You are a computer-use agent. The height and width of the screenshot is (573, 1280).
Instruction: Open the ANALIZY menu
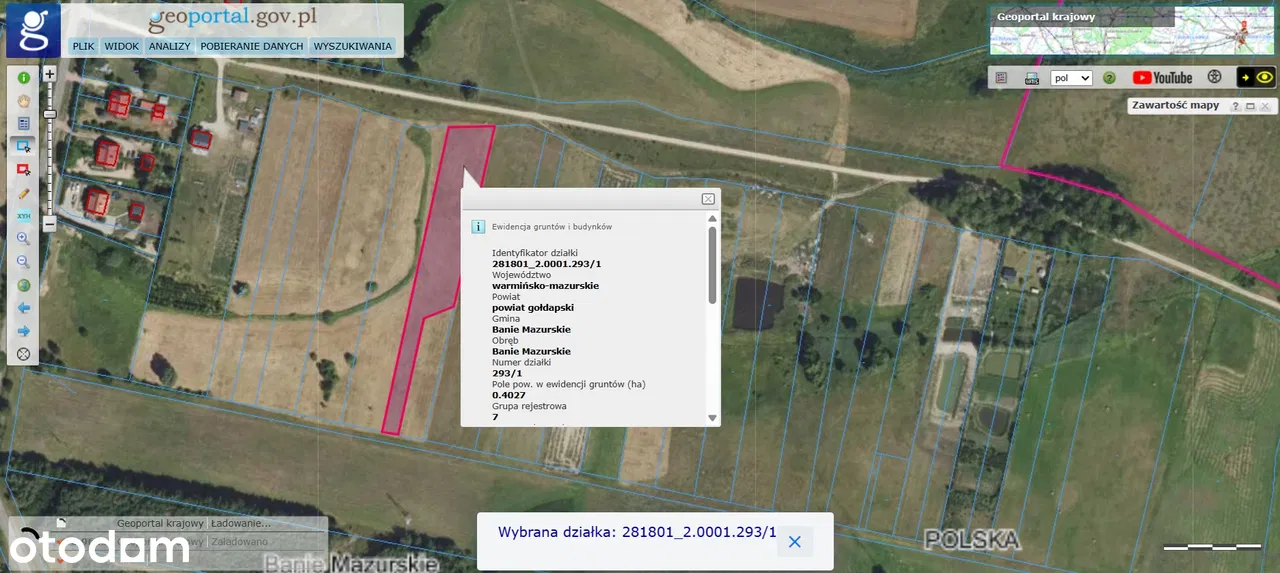169,46
